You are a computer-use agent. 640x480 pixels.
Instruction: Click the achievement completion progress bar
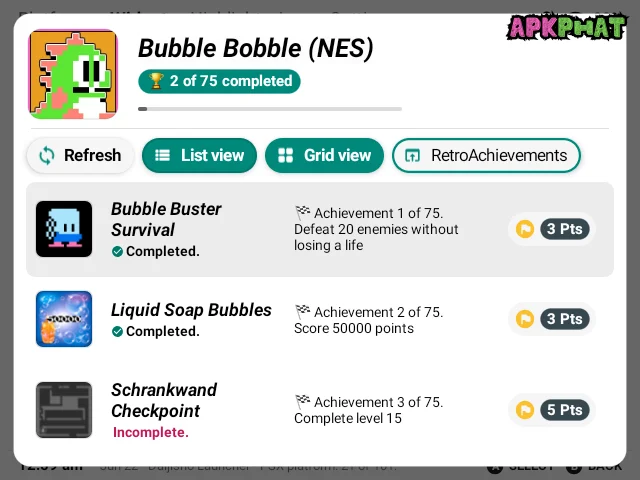pos(270,108)
